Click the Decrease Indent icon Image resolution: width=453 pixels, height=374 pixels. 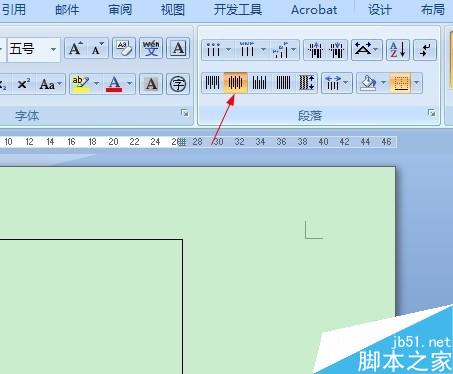coord(315,50)
